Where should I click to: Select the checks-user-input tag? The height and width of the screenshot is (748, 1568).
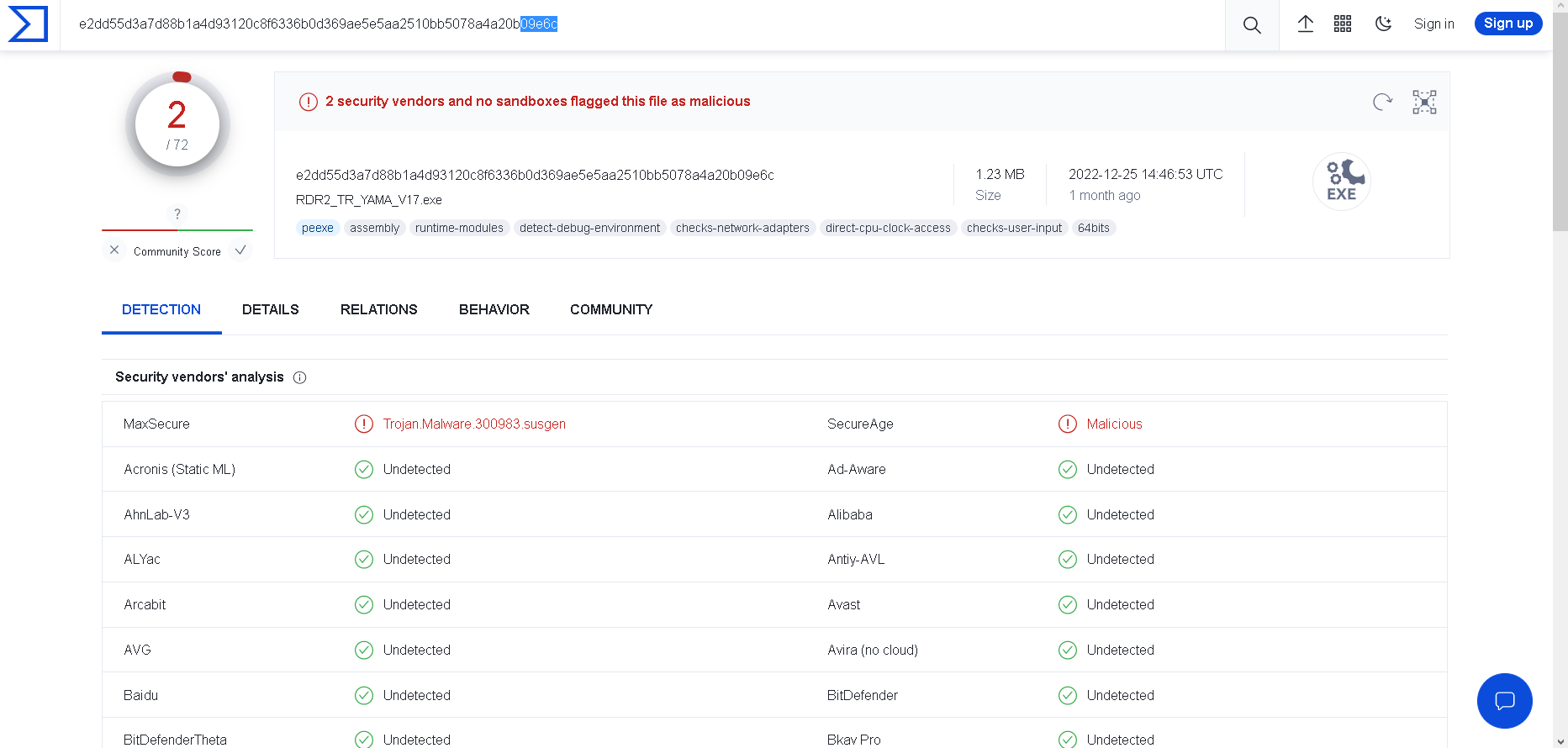point(1015,228)
